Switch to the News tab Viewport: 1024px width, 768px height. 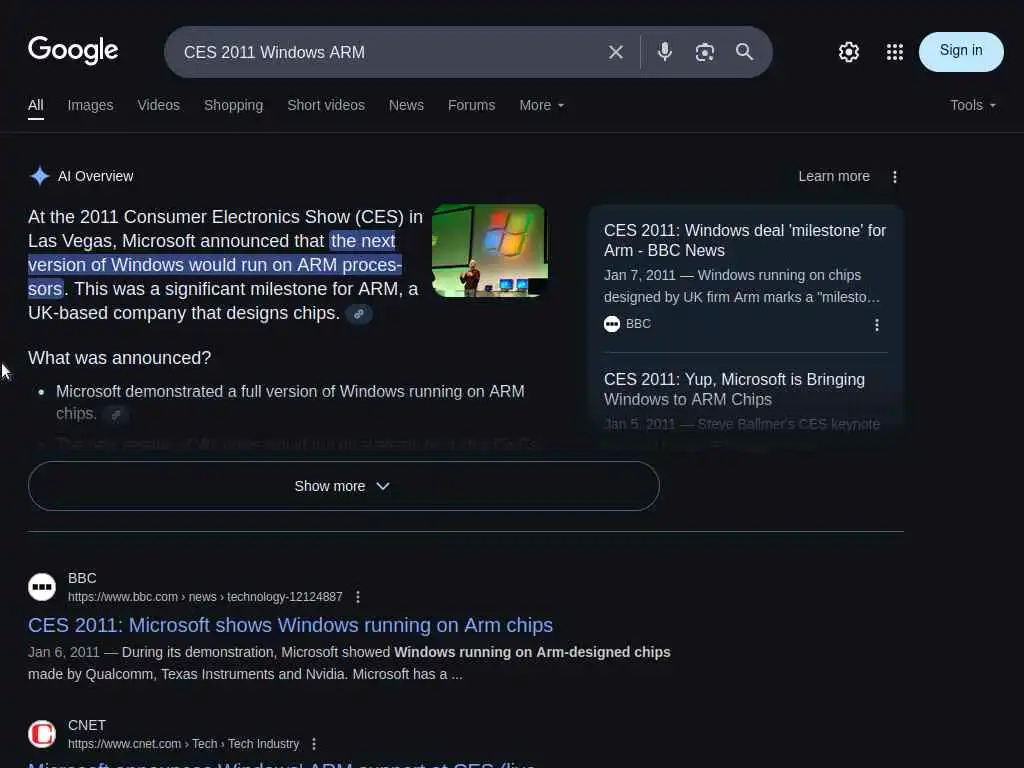click(x=406, y=106)
